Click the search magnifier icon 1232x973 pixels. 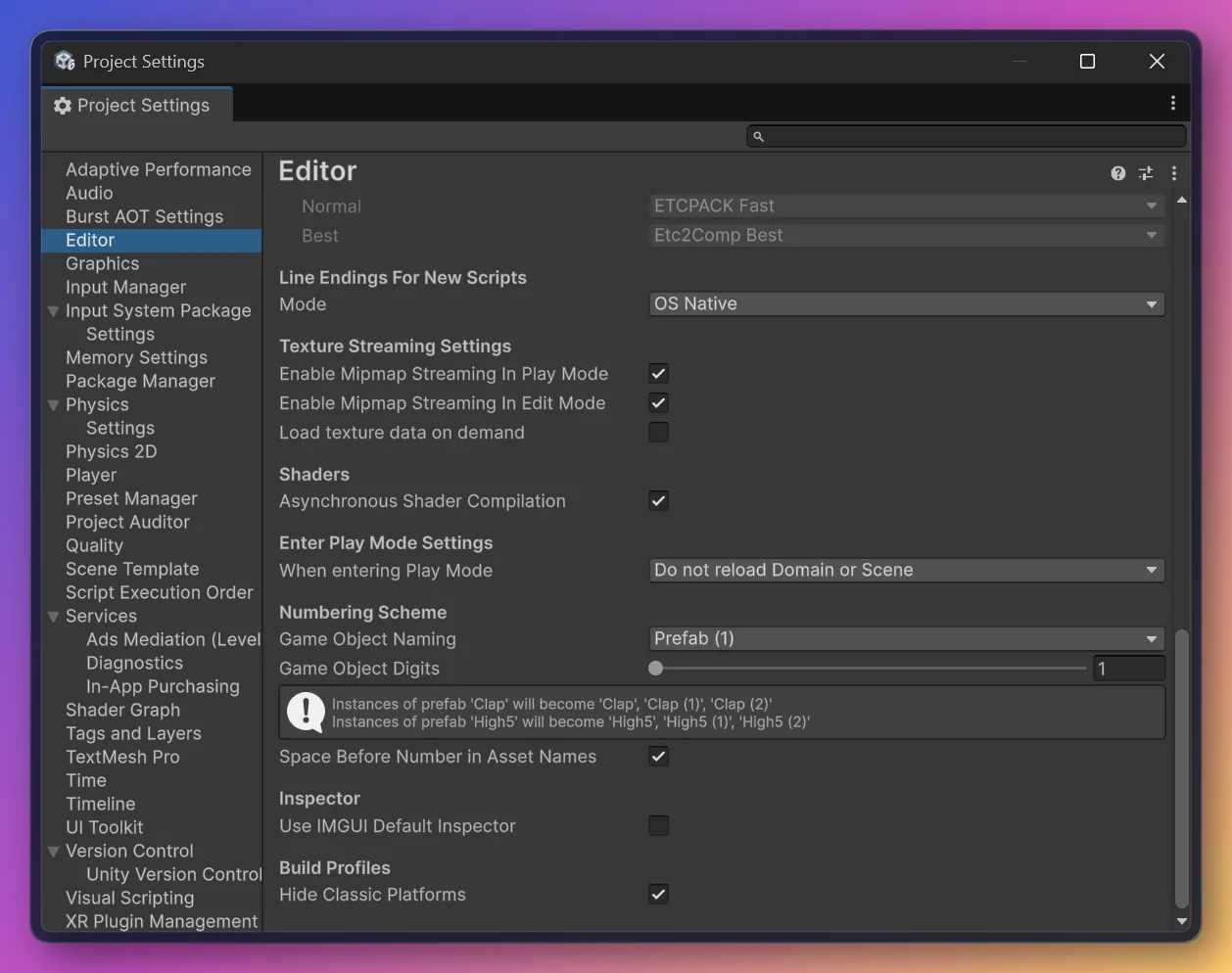point(758,136)
